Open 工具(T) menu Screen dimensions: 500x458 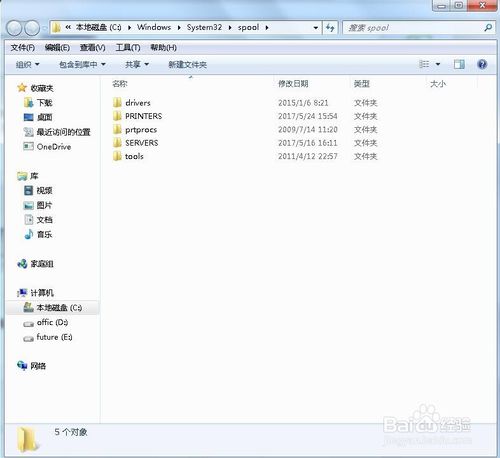coord(128,48)
